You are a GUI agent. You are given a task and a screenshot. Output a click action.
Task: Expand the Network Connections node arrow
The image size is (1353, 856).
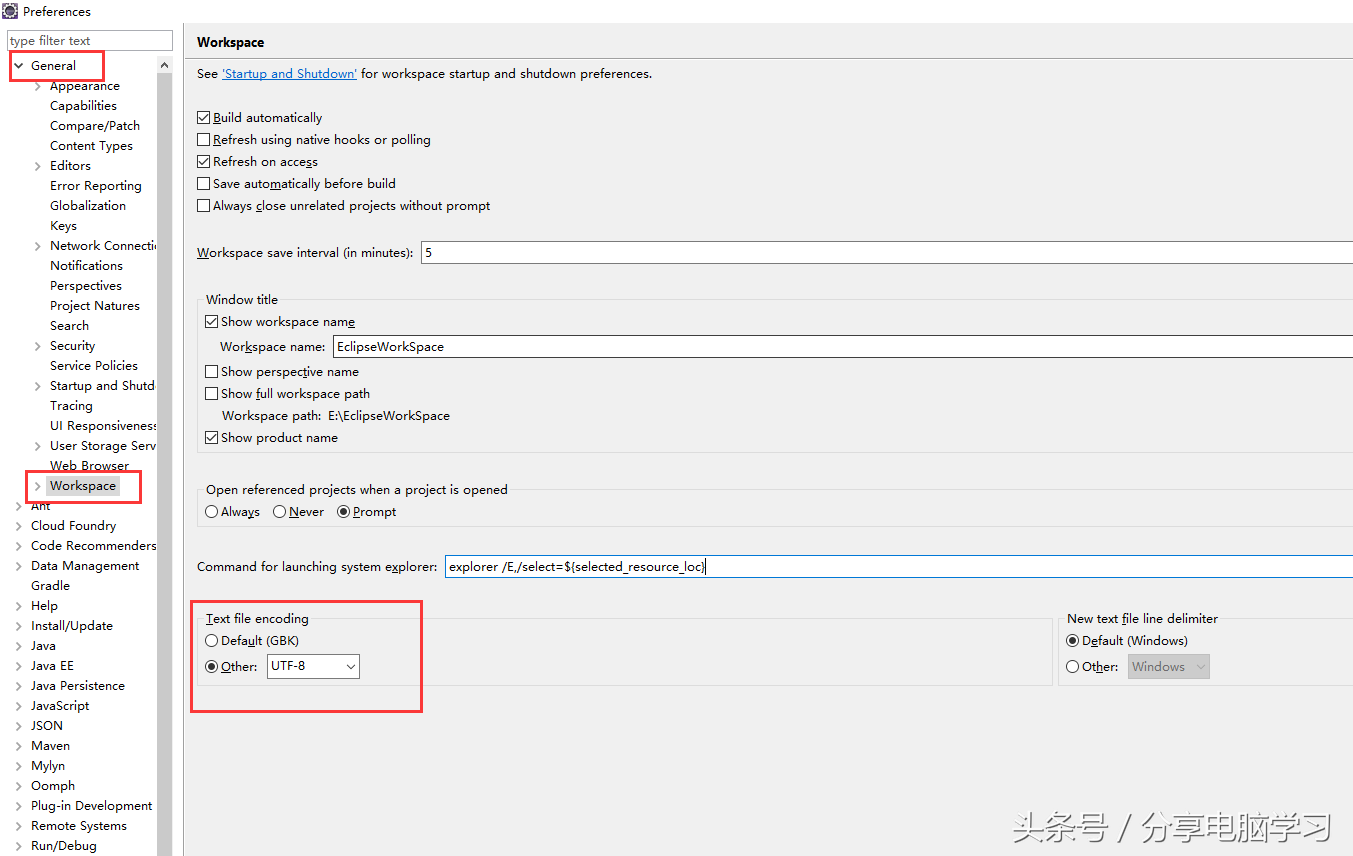(x=38, y=246)
